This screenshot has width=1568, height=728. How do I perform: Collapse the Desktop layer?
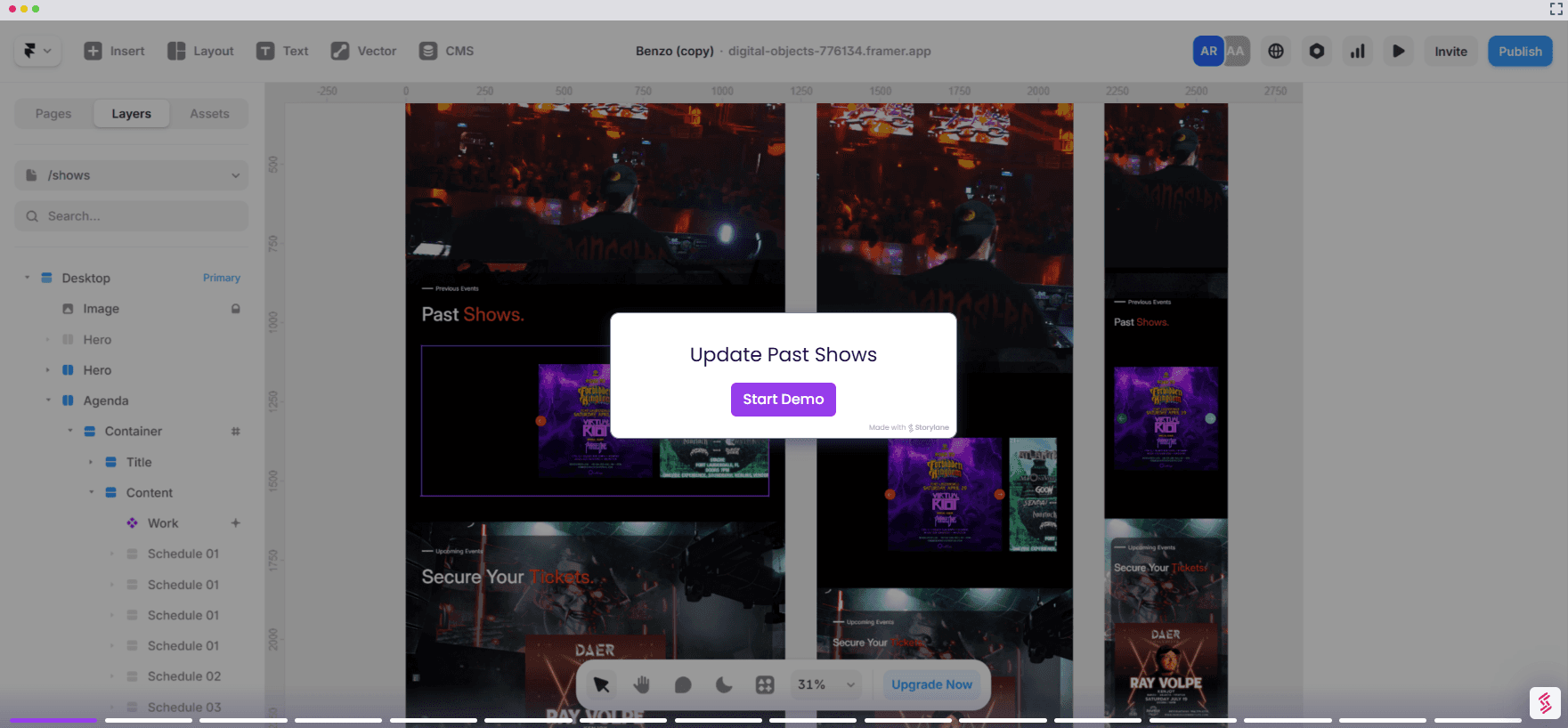click(27, 278)
